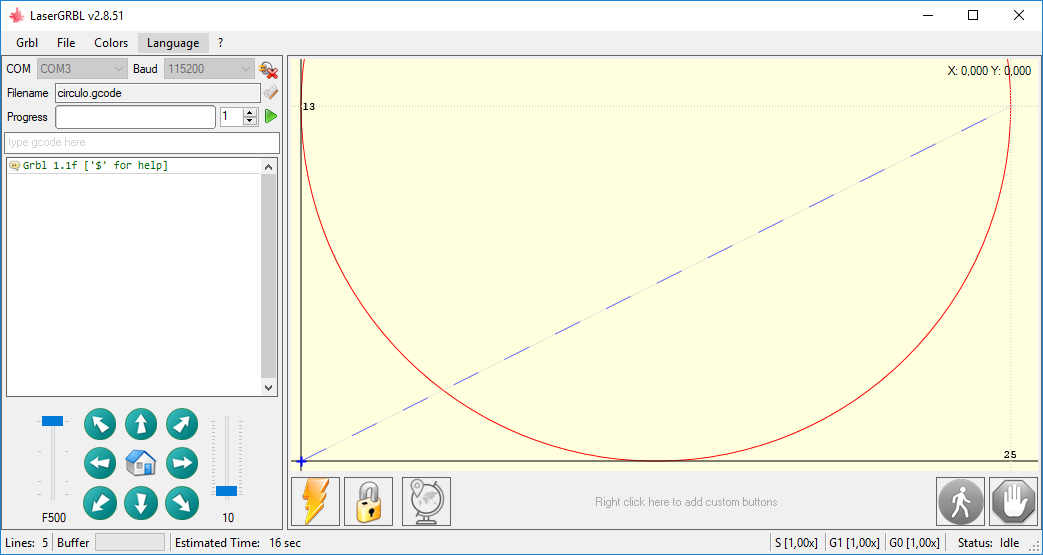Click the circulo.gcode filename field
The height and width of the screenshot is (555, 1043).
click(x=158, y=93)
